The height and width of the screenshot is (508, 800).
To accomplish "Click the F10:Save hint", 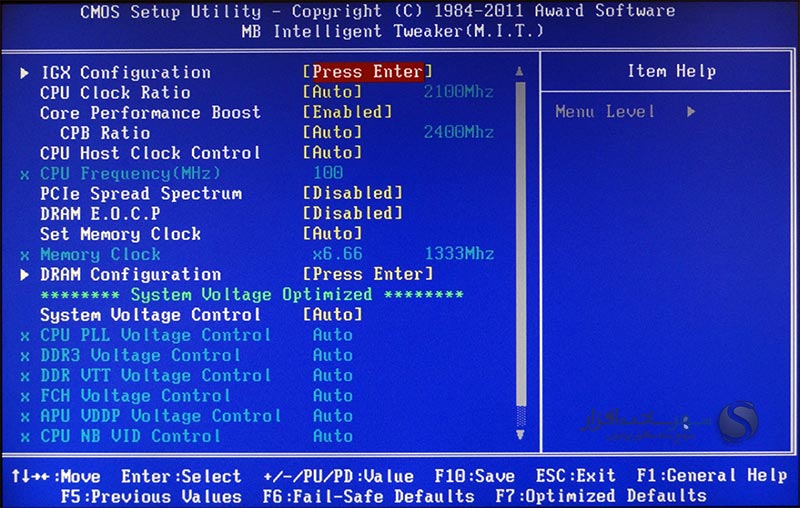I will (x=474, y=476).
